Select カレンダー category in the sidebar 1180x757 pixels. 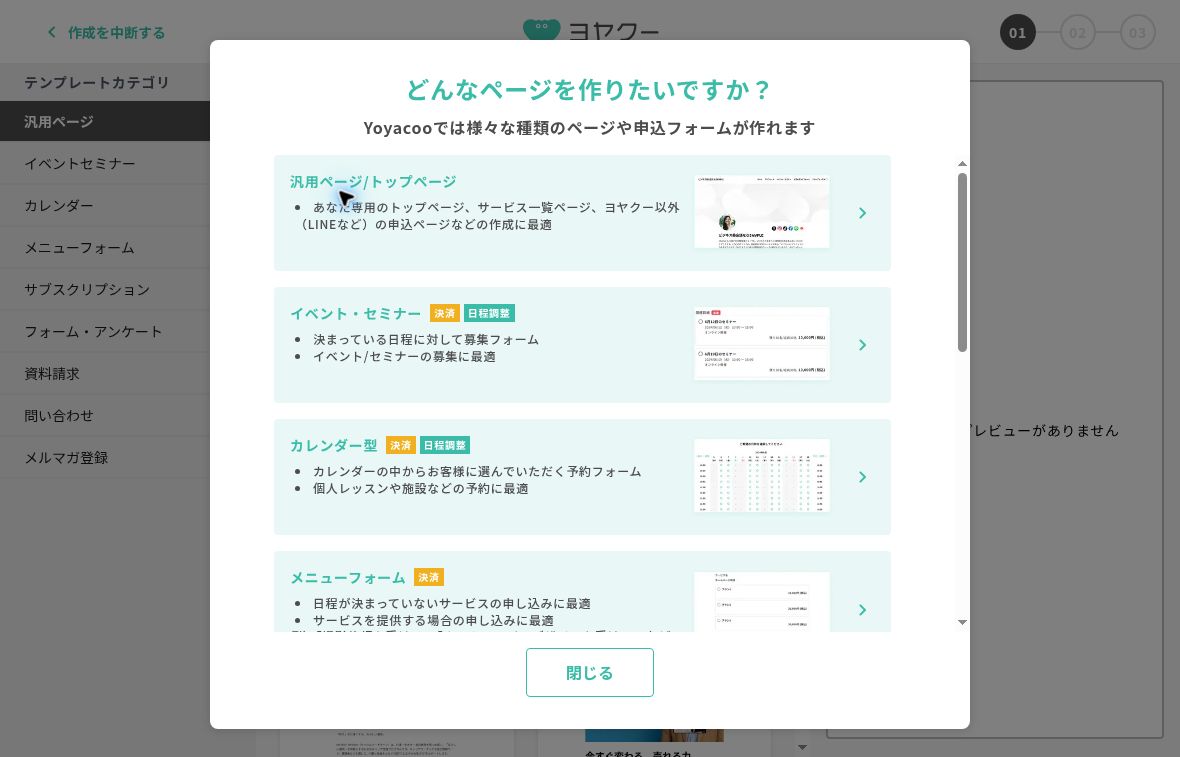105,205
